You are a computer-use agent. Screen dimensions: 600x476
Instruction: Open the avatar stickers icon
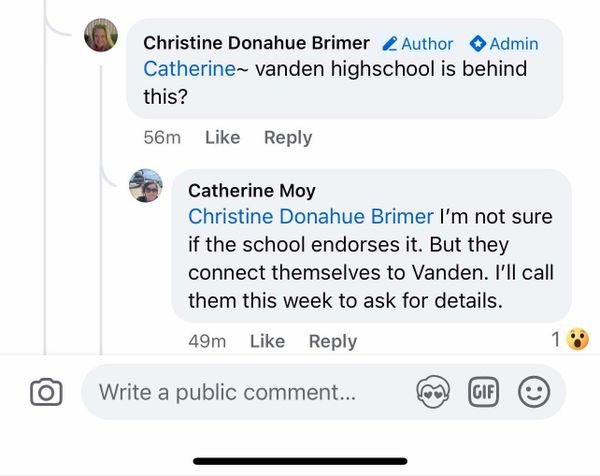tap(435, 393)
